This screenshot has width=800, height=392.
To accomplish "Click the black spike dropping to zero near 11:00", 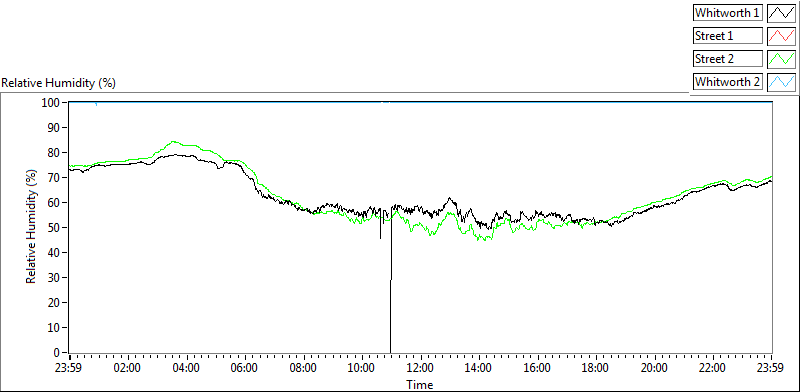I will coord(391,286).
